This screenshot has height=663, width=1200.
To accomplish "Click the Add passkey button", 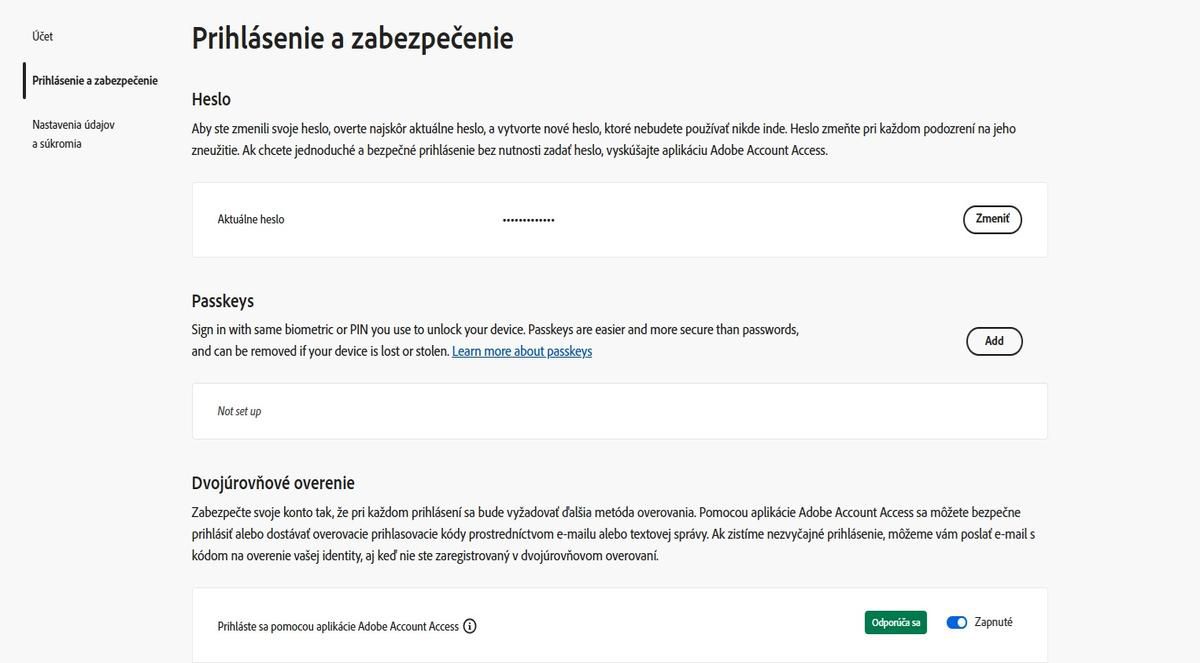I will tap(994, 341).
